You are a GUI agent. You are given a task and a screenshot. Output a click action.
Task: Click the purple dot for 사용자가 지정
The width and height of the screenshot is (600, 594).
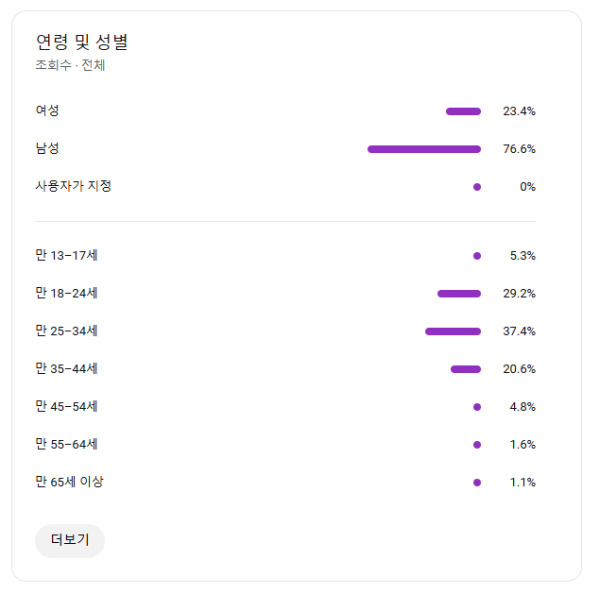(x=477, y=187)
